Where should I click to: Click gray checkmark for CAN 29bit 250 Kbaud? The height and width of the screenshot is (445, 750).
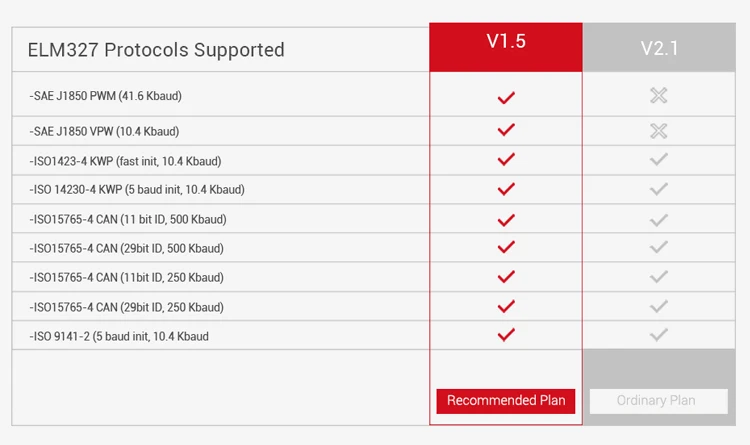(x=658, y=306)
